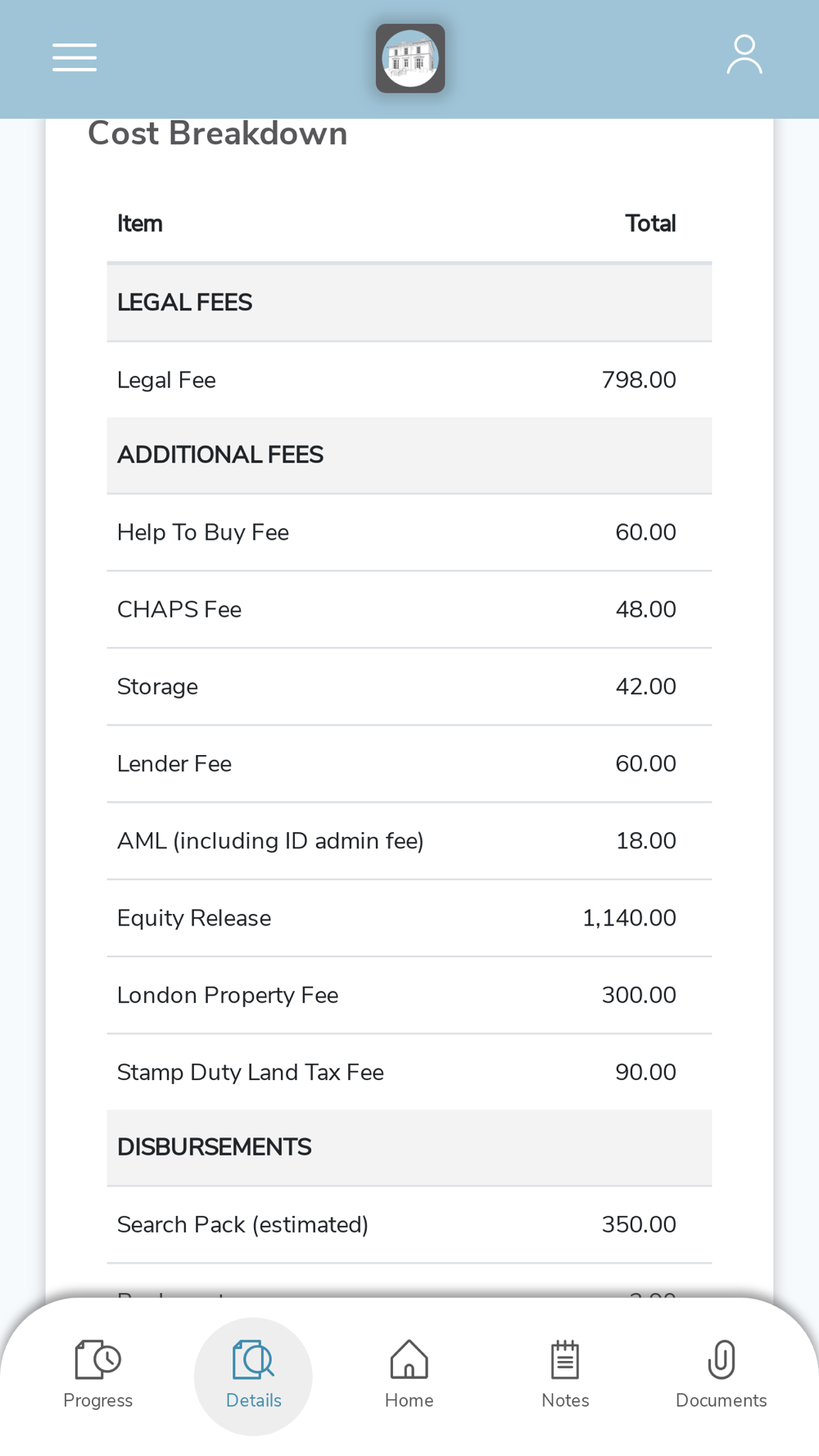This screenshot has height=1456, width=819.
Task: Open the hamburger menu
Action: click(75, 57)
